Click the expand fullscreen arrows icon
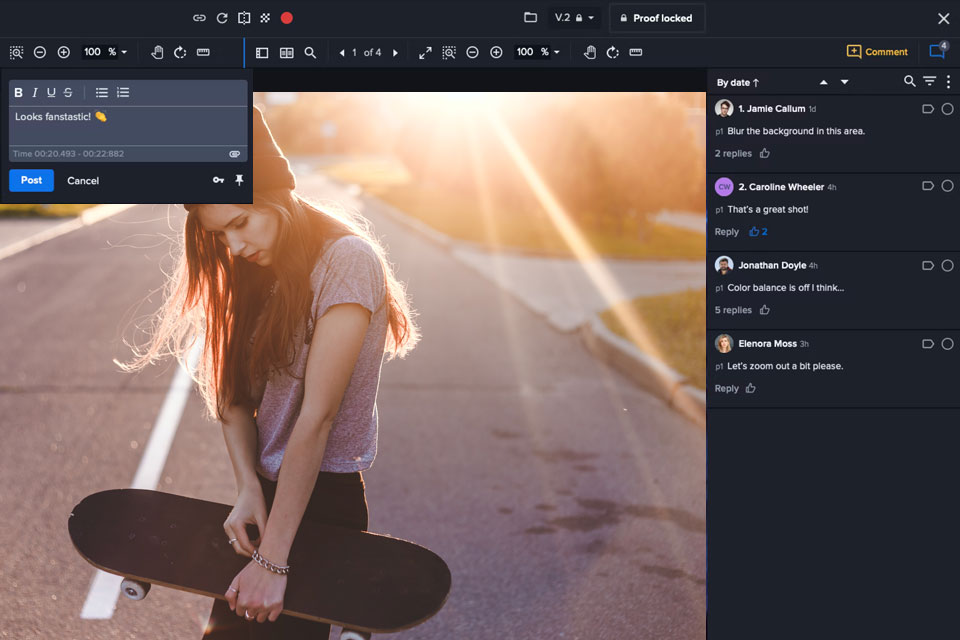Screen dimensions: 960x640 (x=425, y=53)
